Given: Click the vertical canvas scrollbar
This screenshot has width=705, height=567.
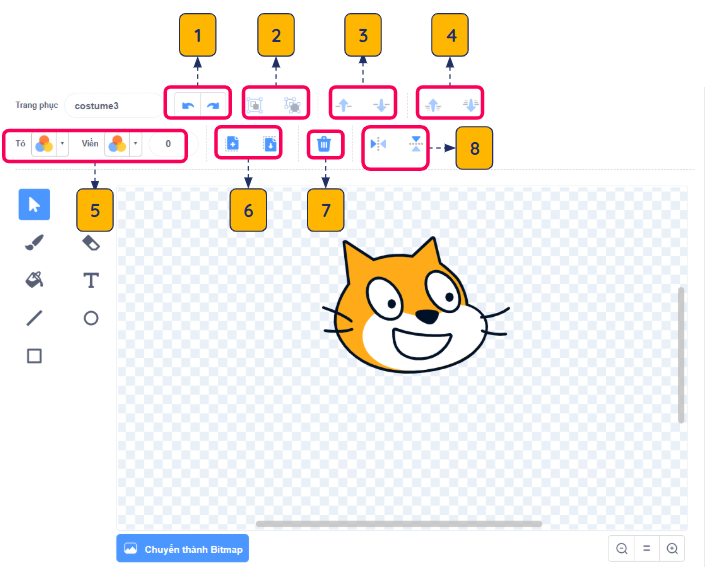Looking at the screenshot, I should 681,355.
